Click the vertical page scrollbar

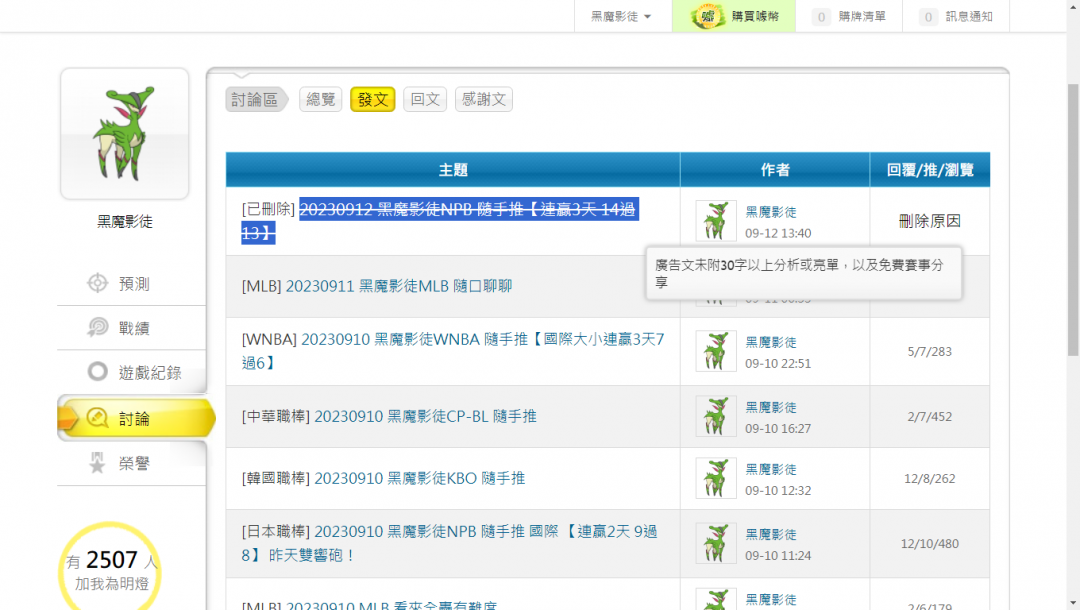coord(1073,218)
